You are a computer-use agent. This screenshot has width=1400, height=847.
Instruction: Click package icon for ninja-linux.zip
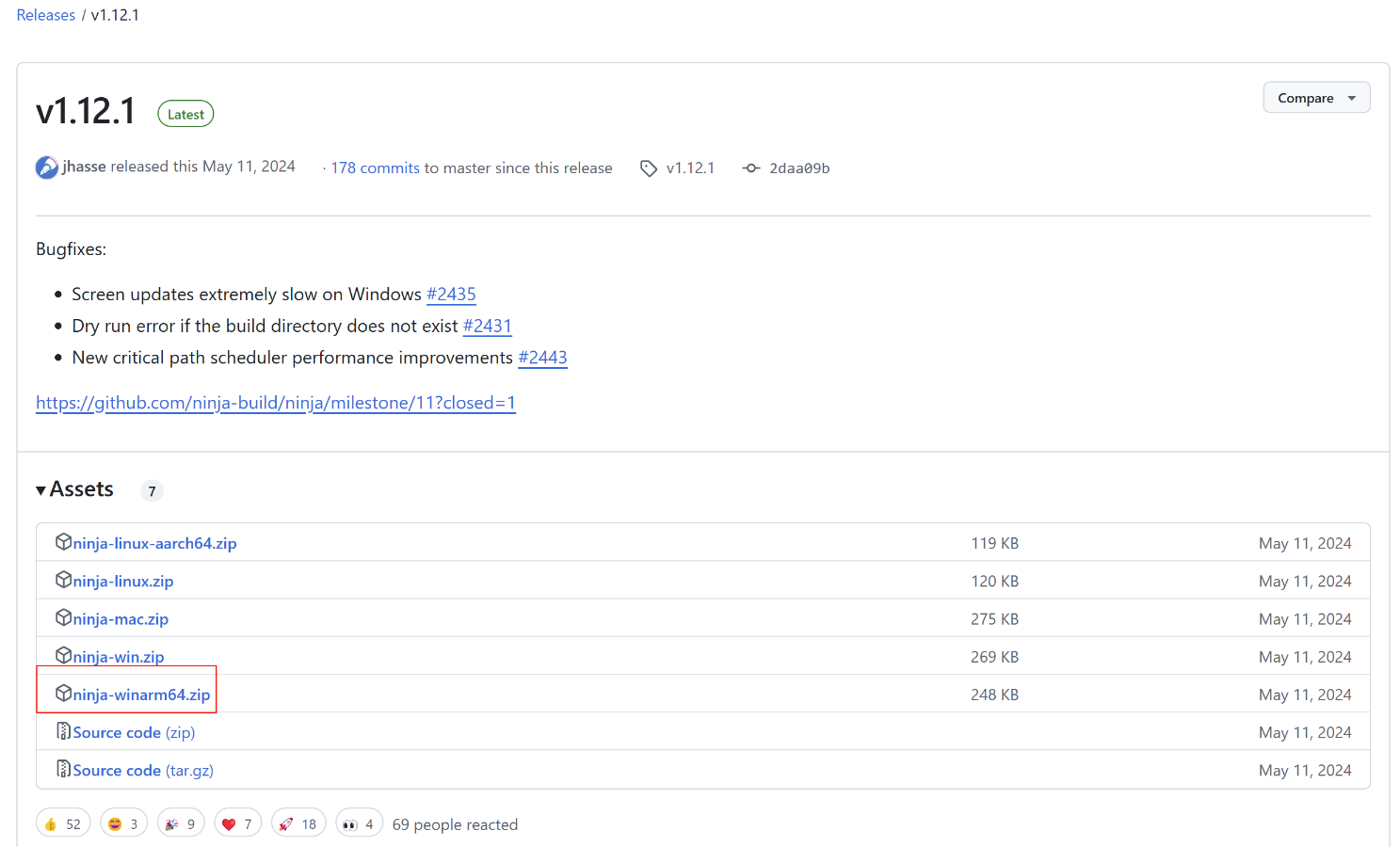[x=63, y=580]
